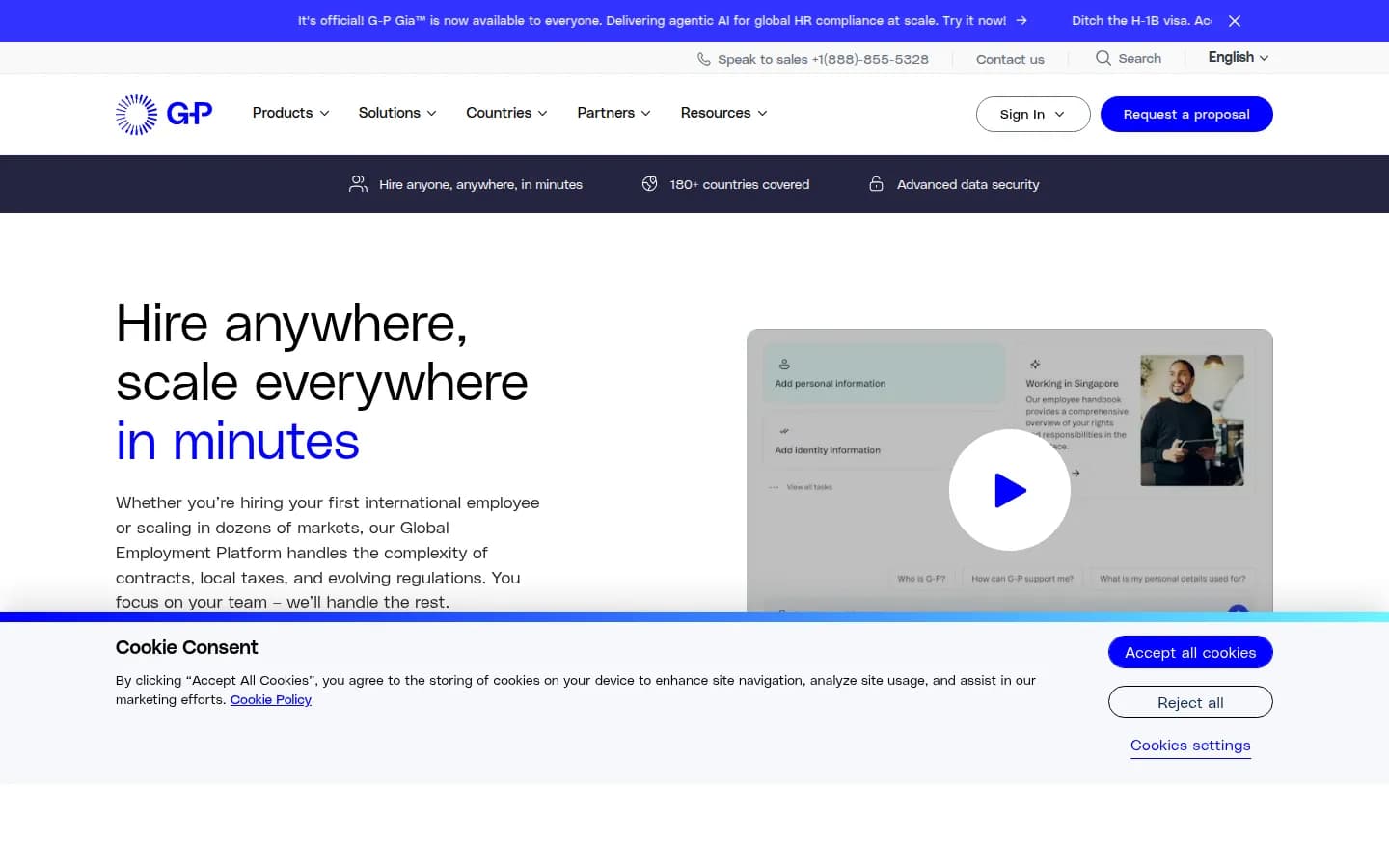Click the G-P logo
The height and width of the screenshot is (868, 1389).
pos(164,114)
